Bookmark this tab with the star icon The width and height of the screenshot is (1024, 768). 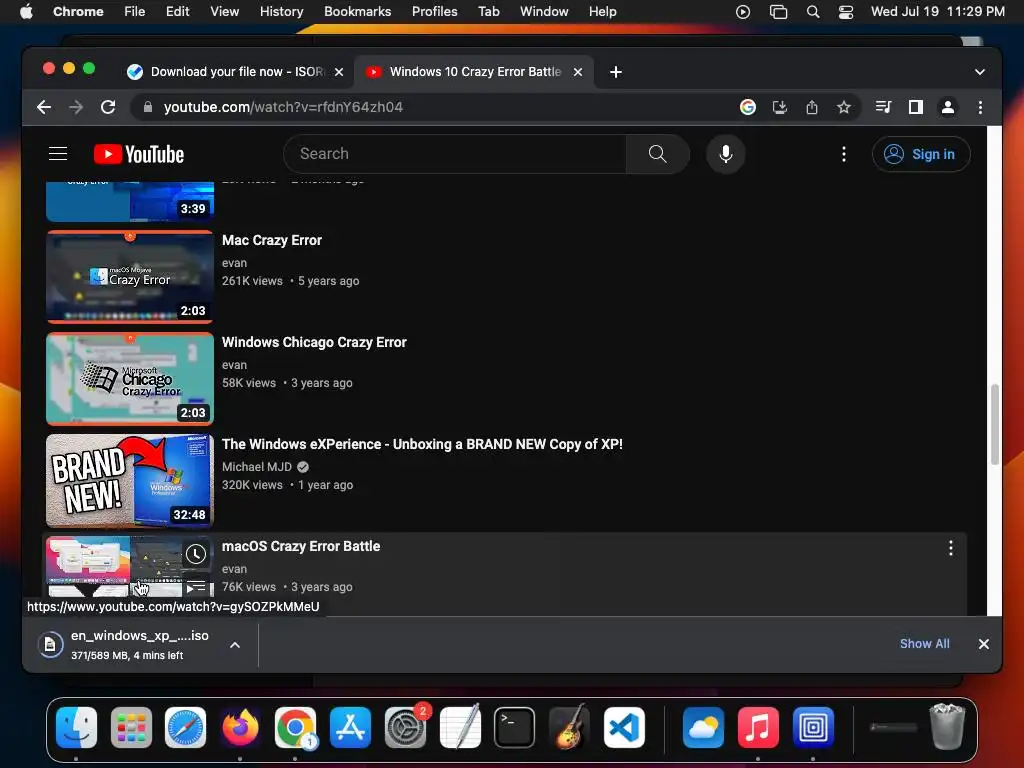tap(844, 107)
